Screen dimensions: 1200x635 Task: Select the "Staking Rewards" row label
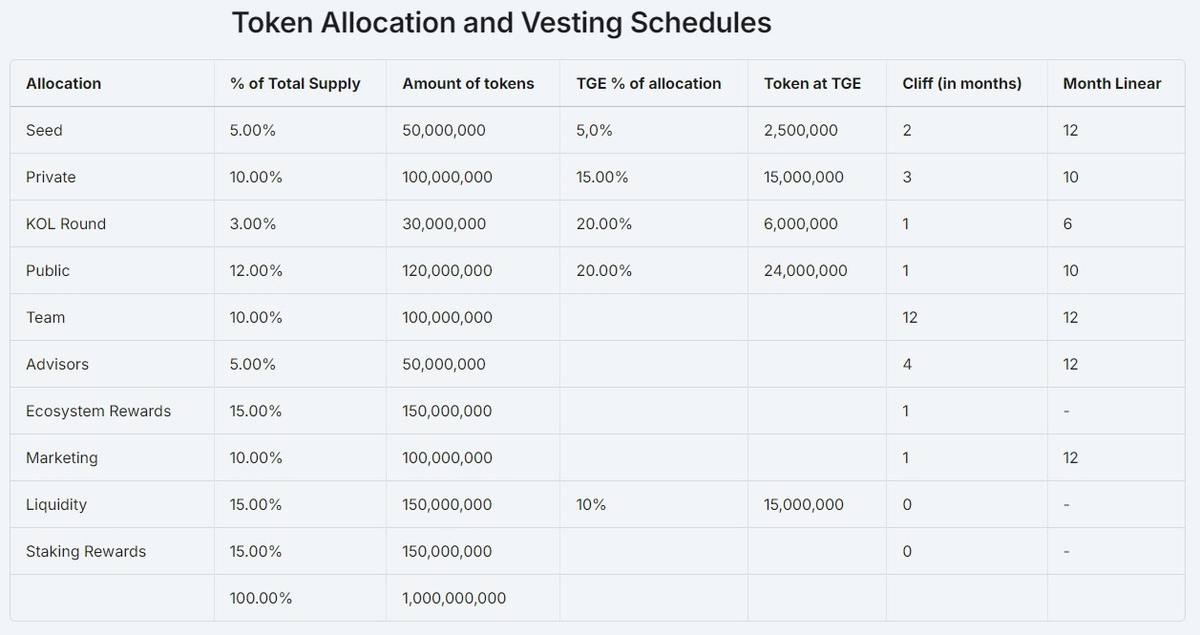coord(86,552)
